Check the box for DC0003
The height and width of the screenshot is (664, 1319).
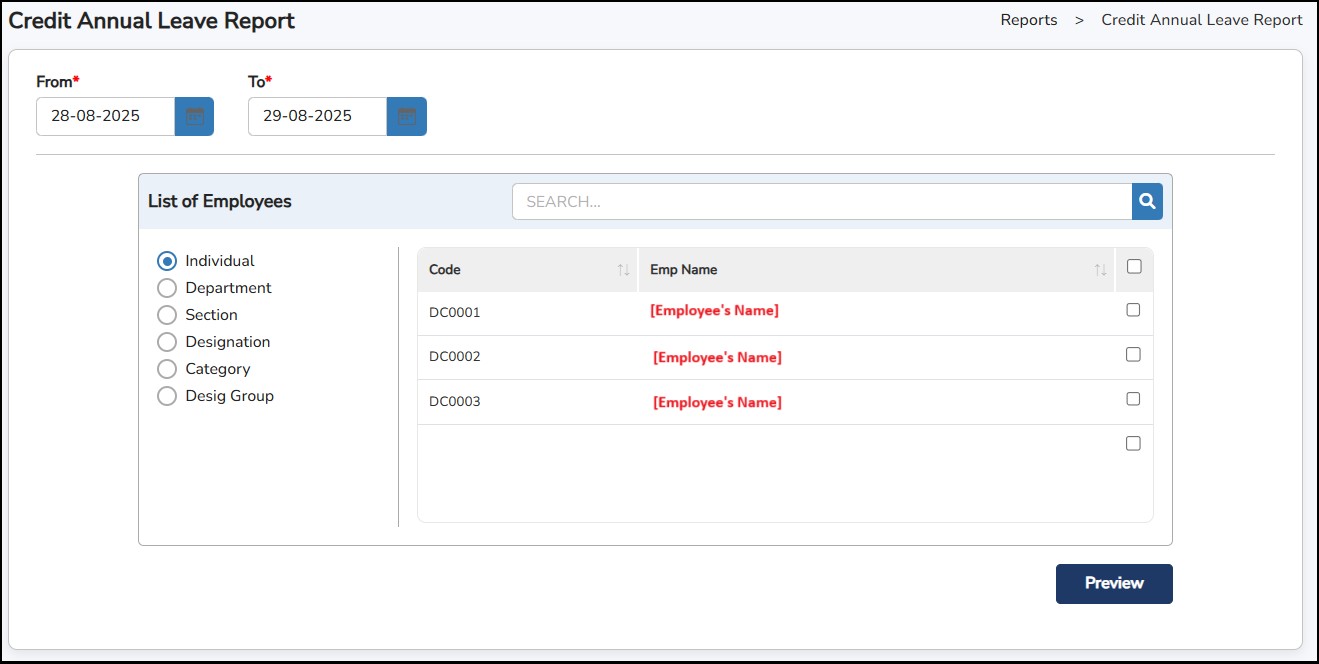click(x=1133, y=399)
